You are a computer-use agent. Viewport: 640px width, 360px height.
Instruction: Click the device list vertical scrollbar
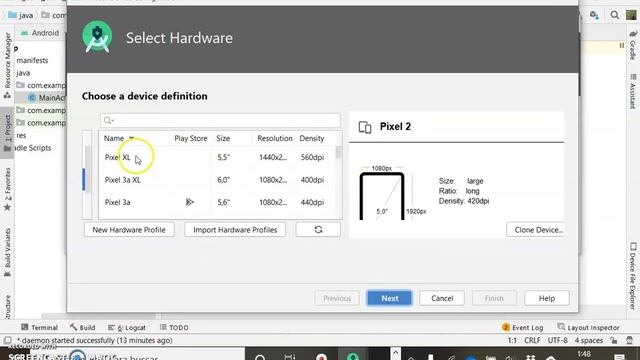(338, 153)
